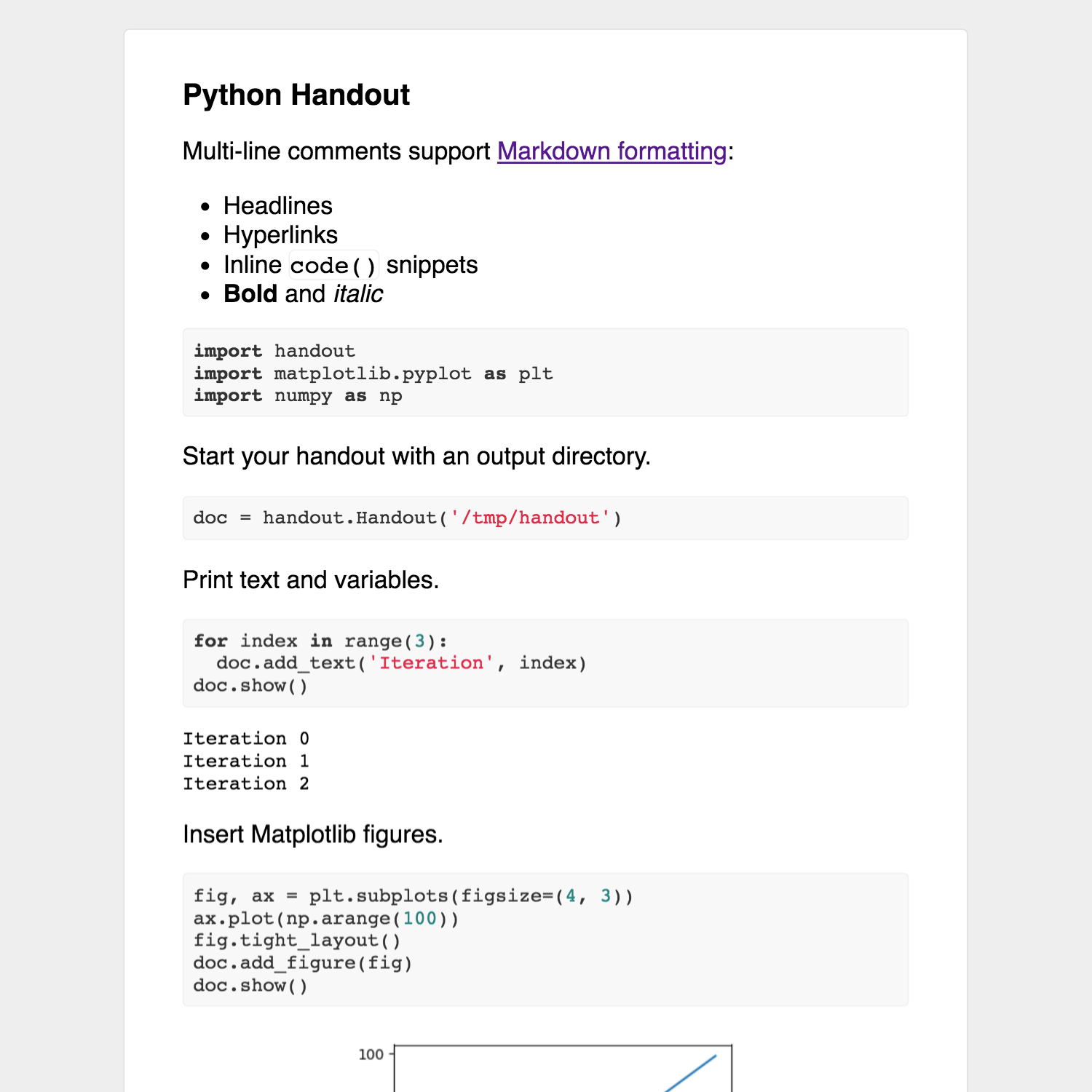Click the Matplotlib line plot figure
The image size is (1092, 1092).
pyautogui.click(x=562, y=1069)
